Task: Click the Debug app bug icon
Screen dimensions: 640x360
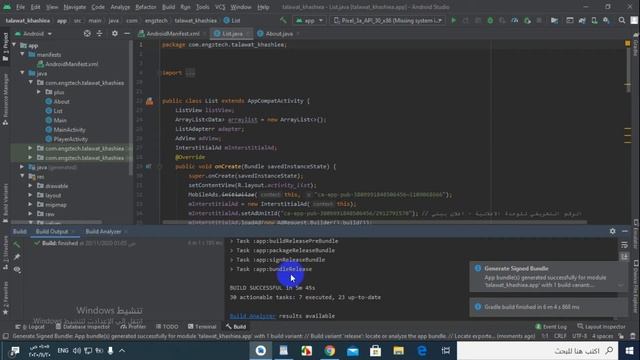Action: click(490, 20)
